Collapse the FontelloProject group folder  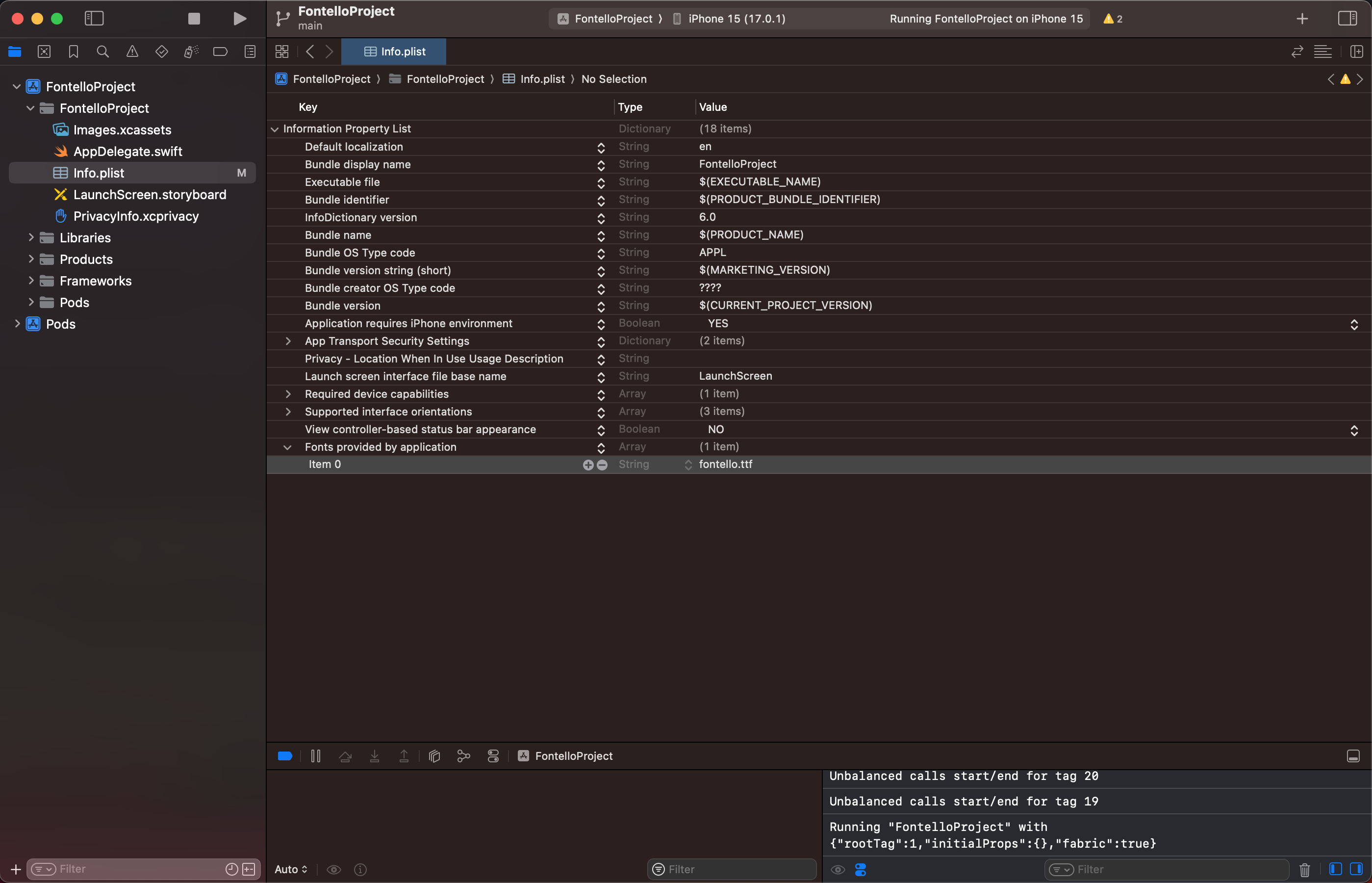pyautogui.click(x=30, y=108)
